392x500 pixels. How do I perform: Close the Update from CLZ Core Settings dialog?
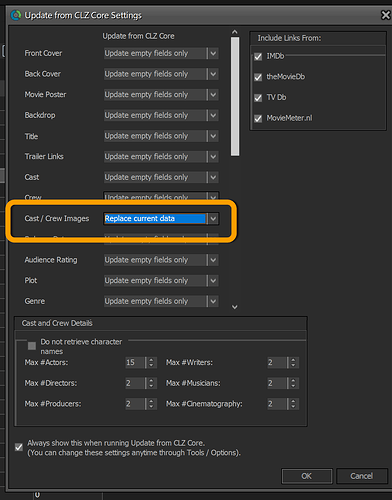386,15
